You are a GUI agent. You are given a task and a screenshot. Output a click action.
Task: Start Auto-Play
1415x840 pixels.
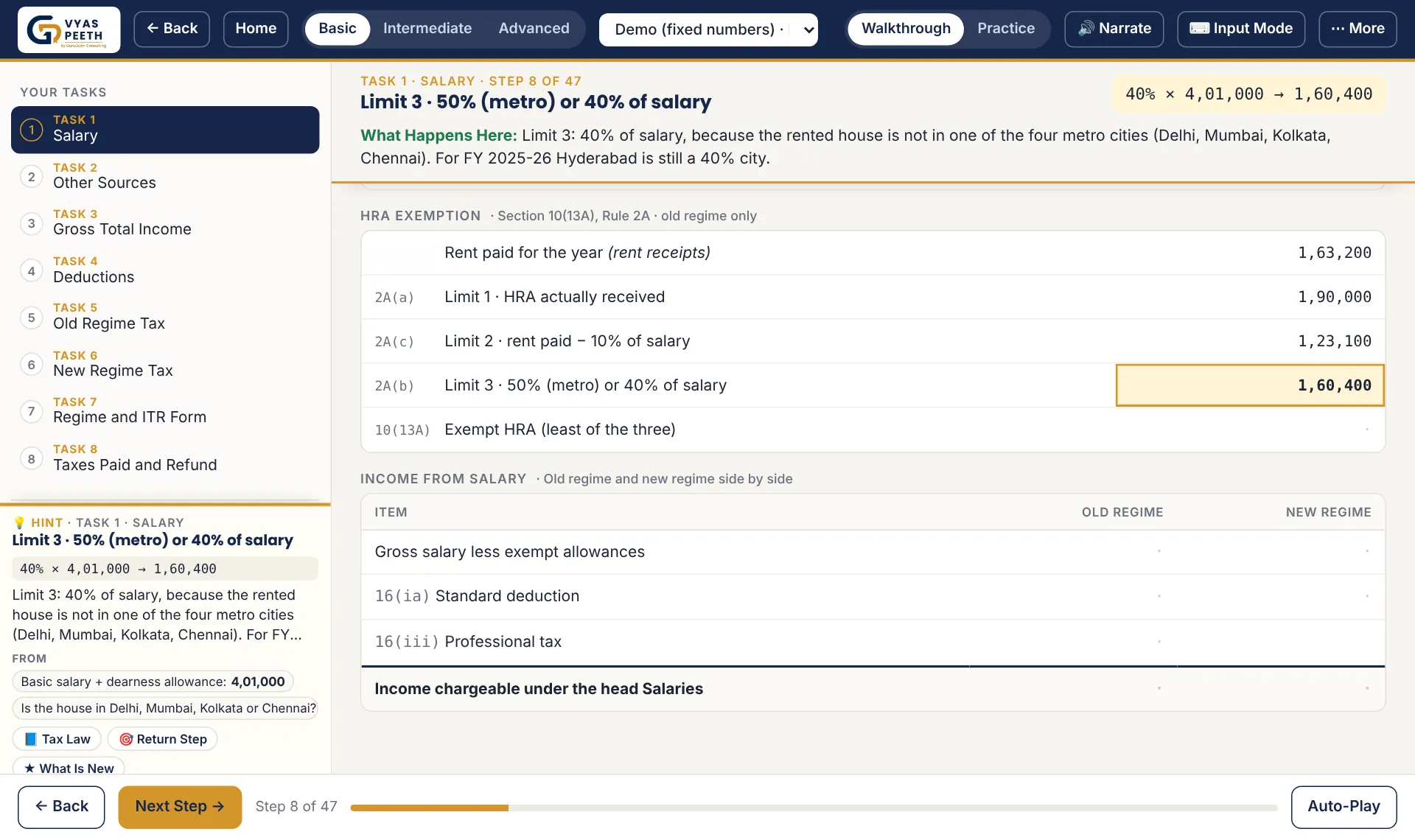(1344, 807)
